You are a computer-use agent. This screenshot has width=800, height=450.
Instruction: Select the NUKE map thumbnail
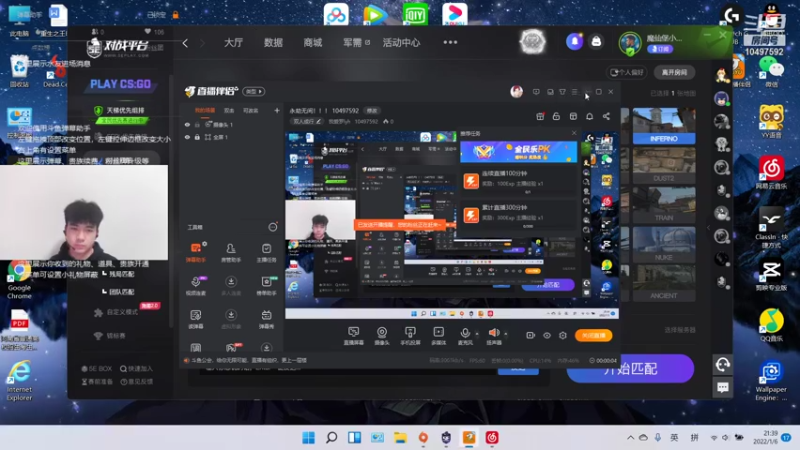664,244
